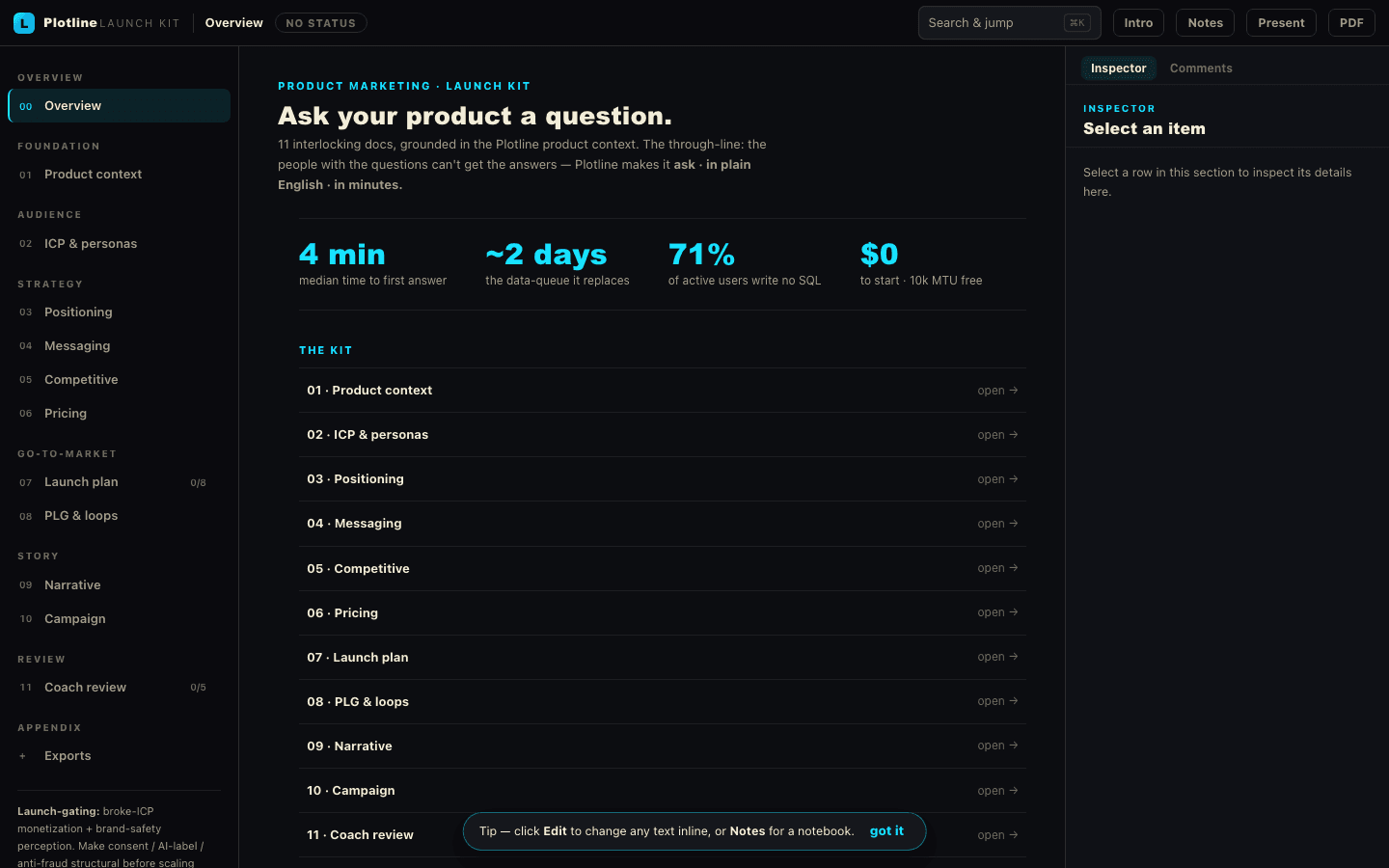1389x868 pixels.
Task: Open Coach review in the sidebar
Action: (x=119, y=688)
